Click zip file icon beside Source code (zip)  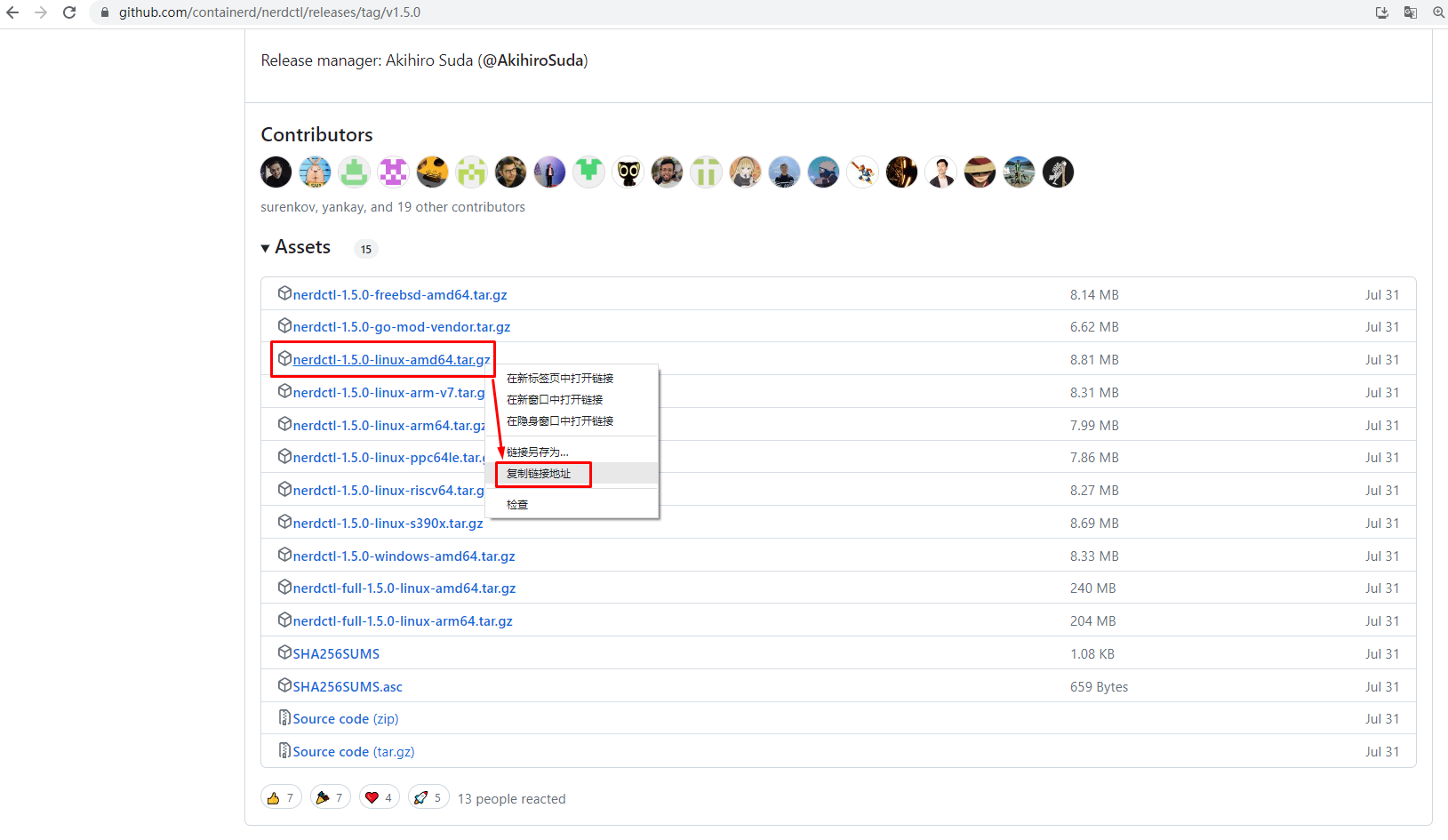(x=284, y=717)
